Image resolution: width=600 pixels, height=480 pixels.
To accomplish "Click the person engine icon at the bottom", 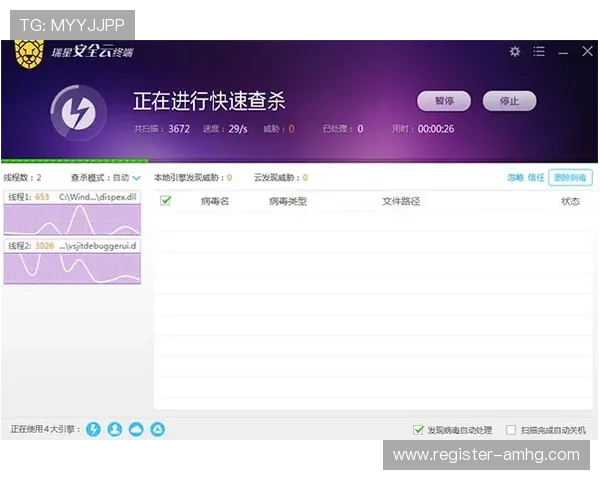I will pyautogui.click(x=115, y=429).
